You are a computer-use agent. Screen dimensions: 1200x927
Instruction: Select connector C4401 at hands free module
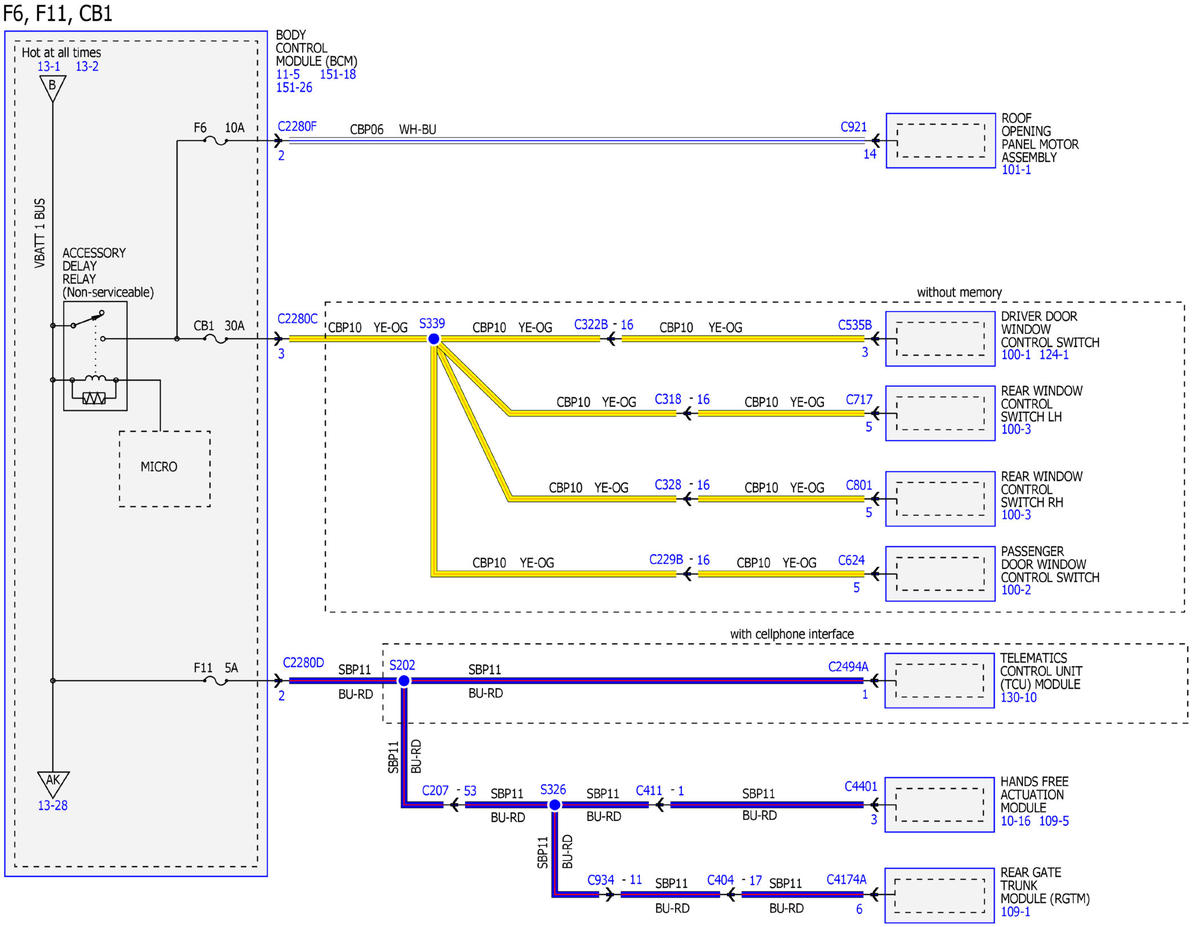(860, 788)
